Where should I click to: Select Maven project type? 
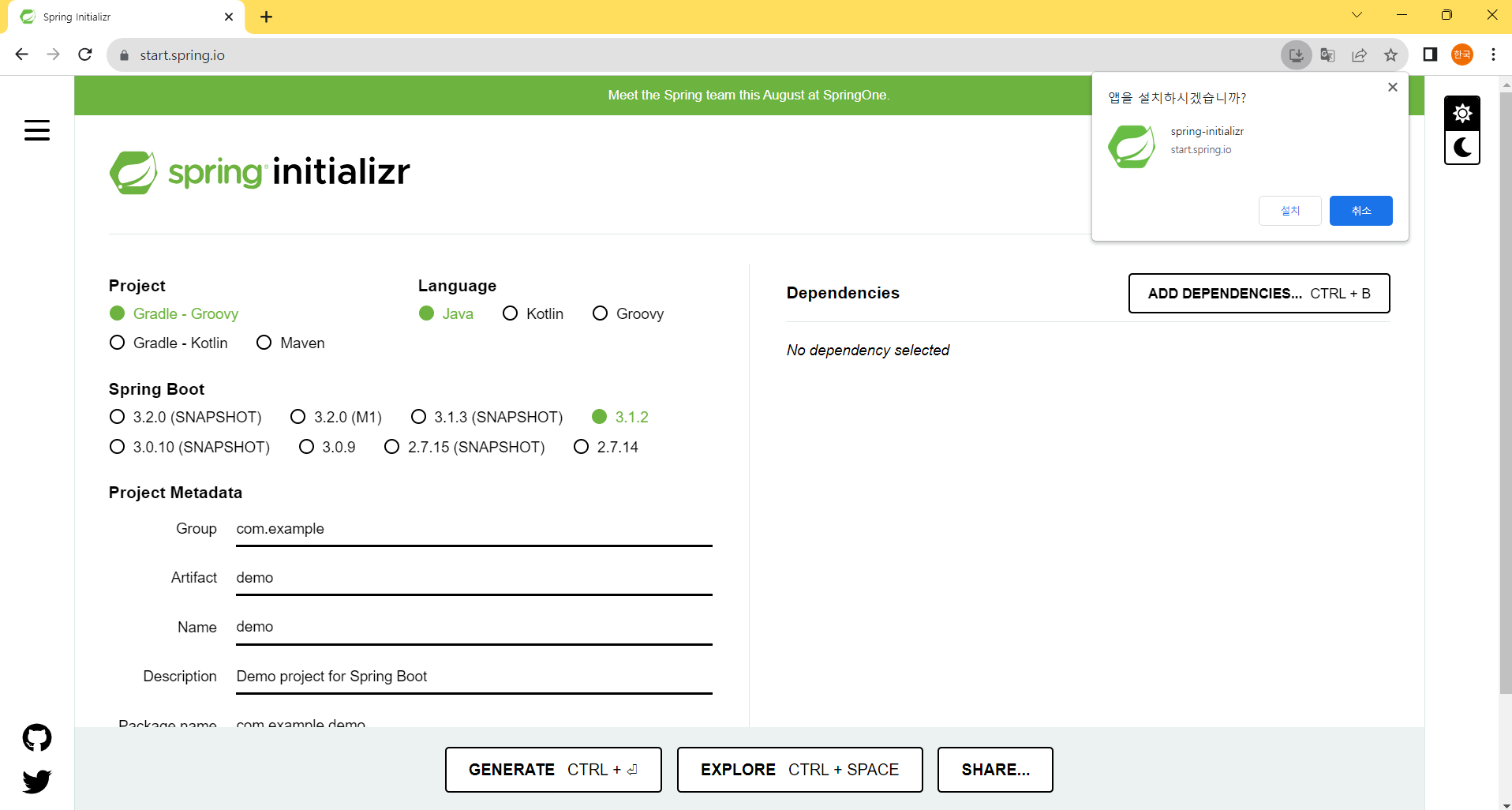pyautogui.click(x=290, y=343)
